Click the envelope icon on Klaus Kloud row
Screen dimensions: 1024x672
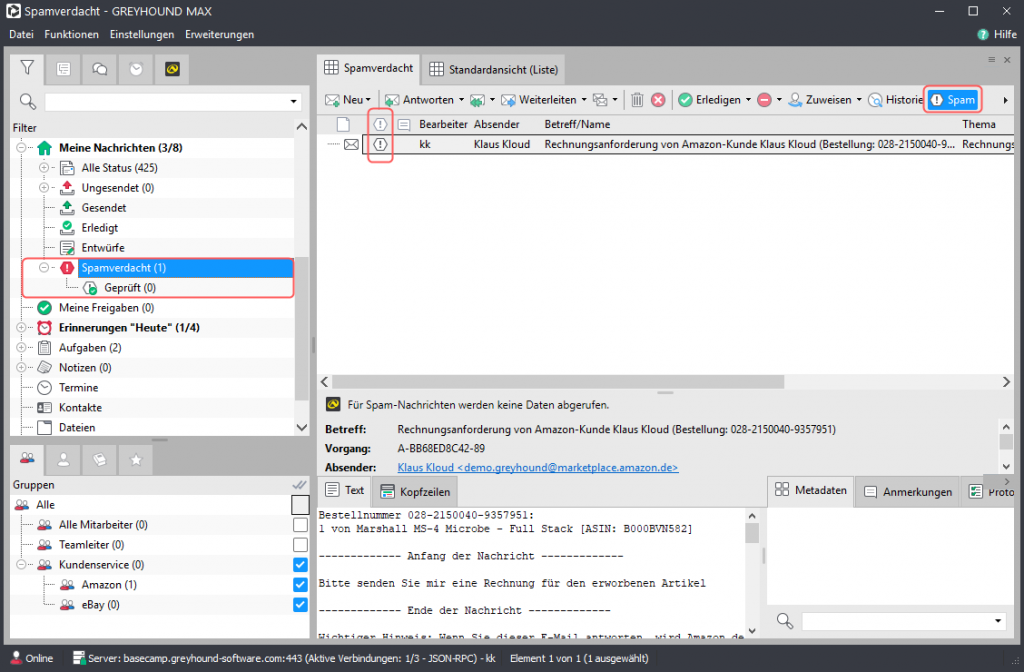click(x=351, y=144)
